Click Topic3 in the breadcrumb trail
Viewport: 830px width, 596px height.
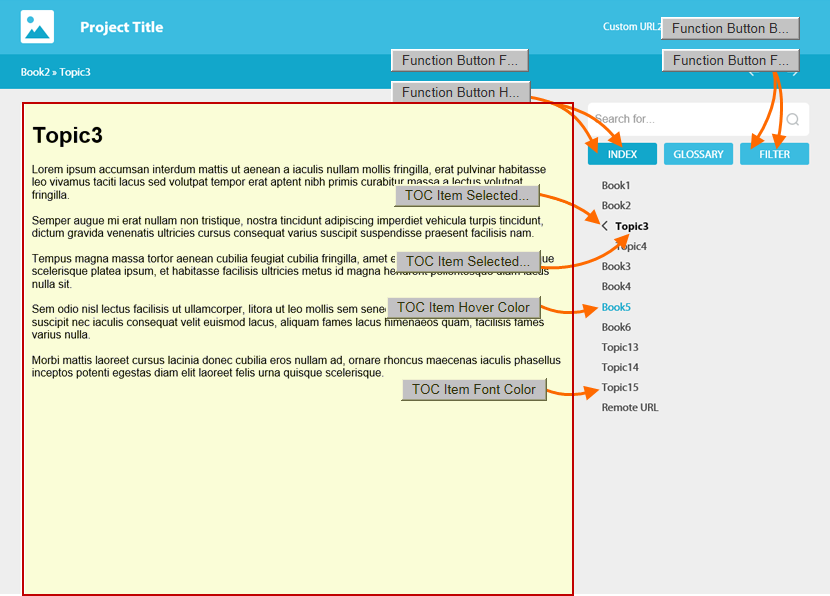tap(75, 72)
